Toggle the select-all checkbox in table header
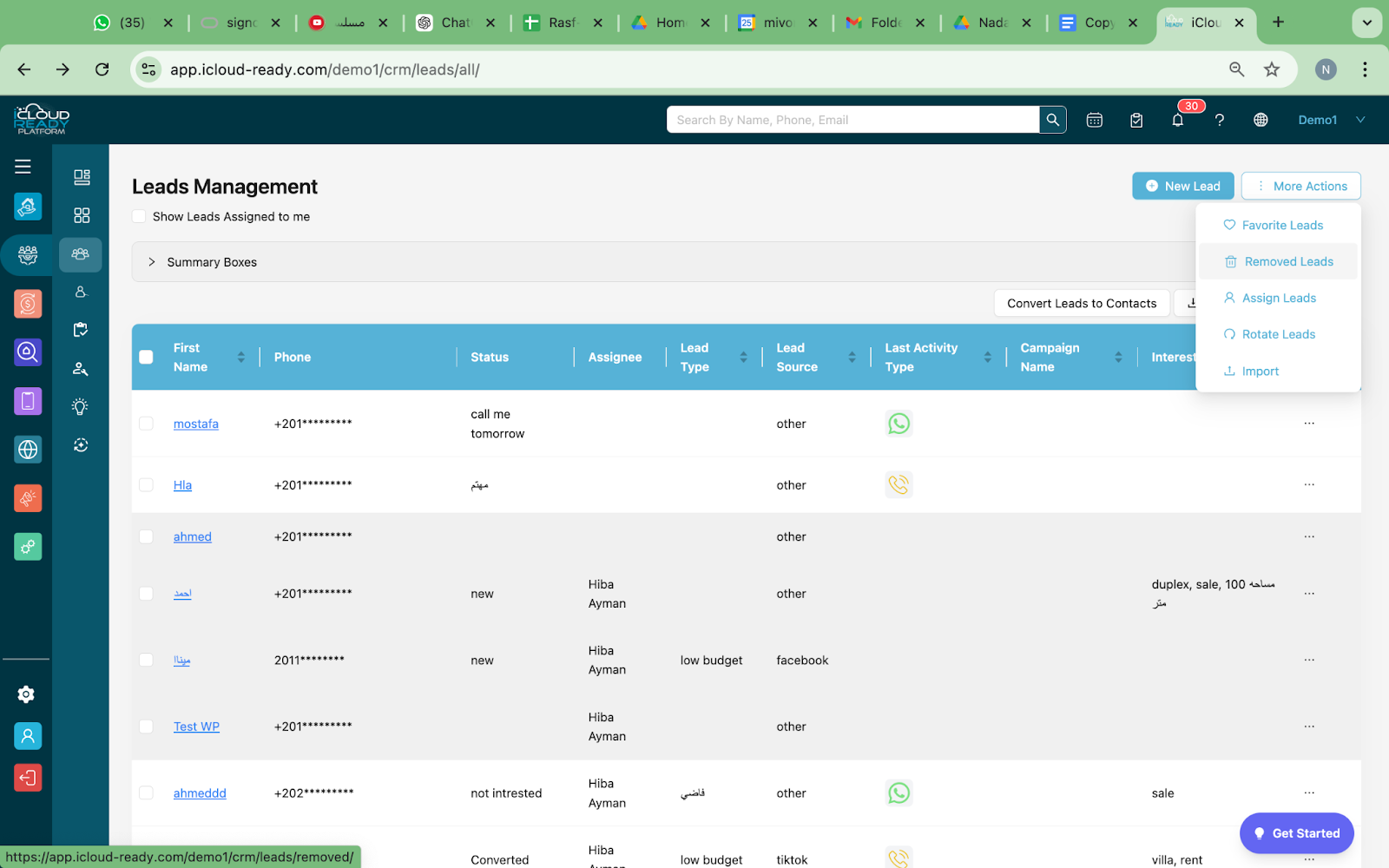Image resolution: width=1389 pixels, height=868 pixels. [146, 357]
